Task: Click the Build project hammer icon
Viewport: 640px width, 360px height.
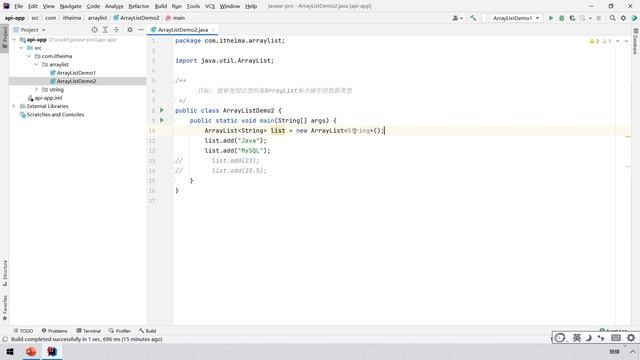Action: pos(473,18)
